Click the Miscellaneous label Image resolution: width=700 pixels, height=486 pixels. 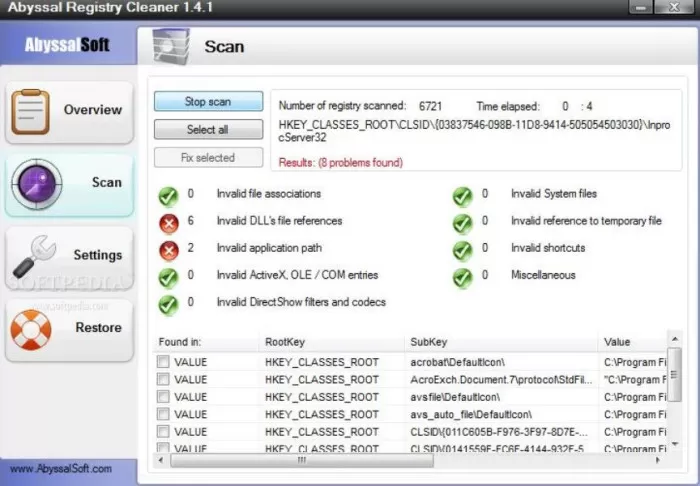(543, 275)
